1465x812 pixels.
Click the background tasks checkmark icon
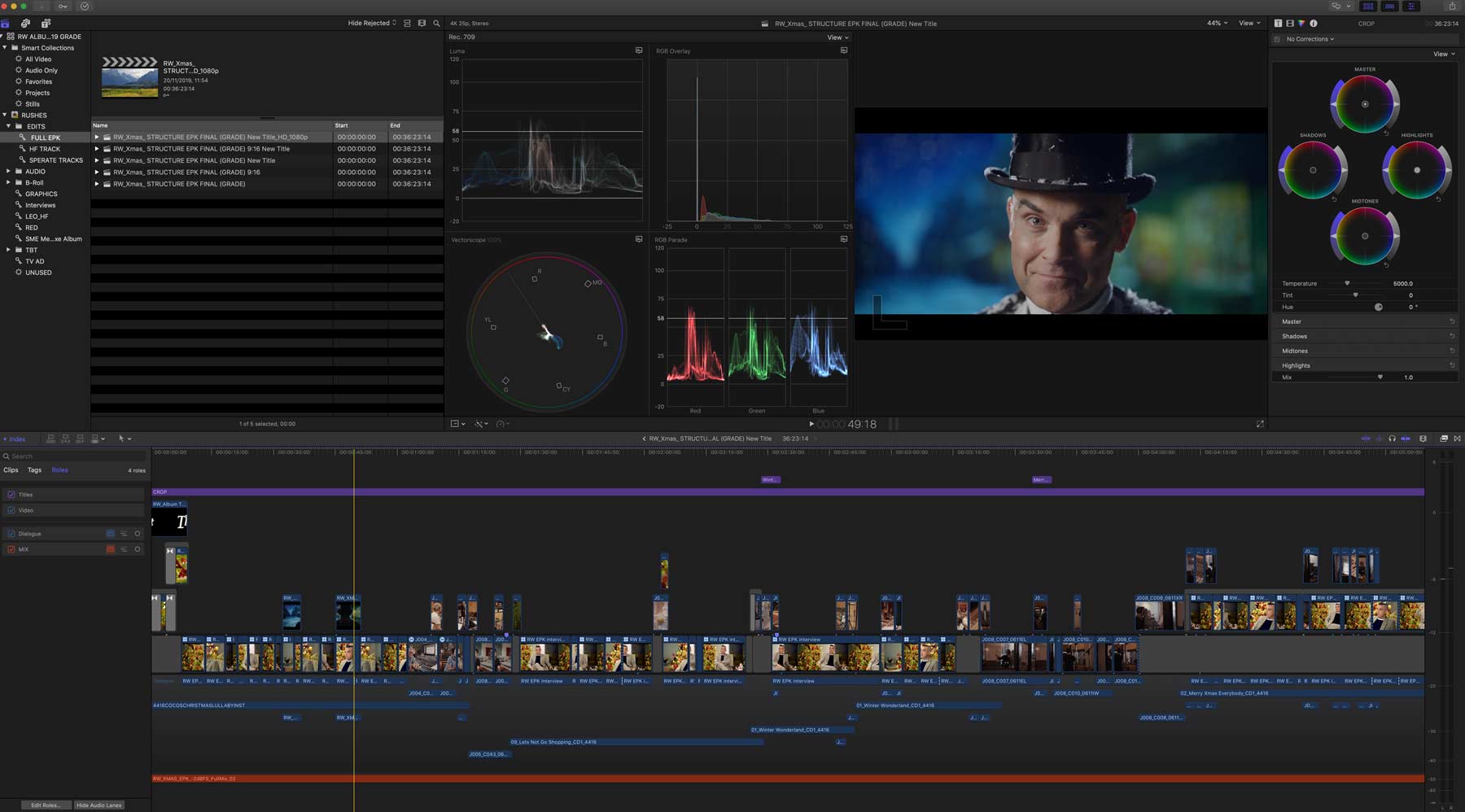pyautogui.click(x=84, y=6)
